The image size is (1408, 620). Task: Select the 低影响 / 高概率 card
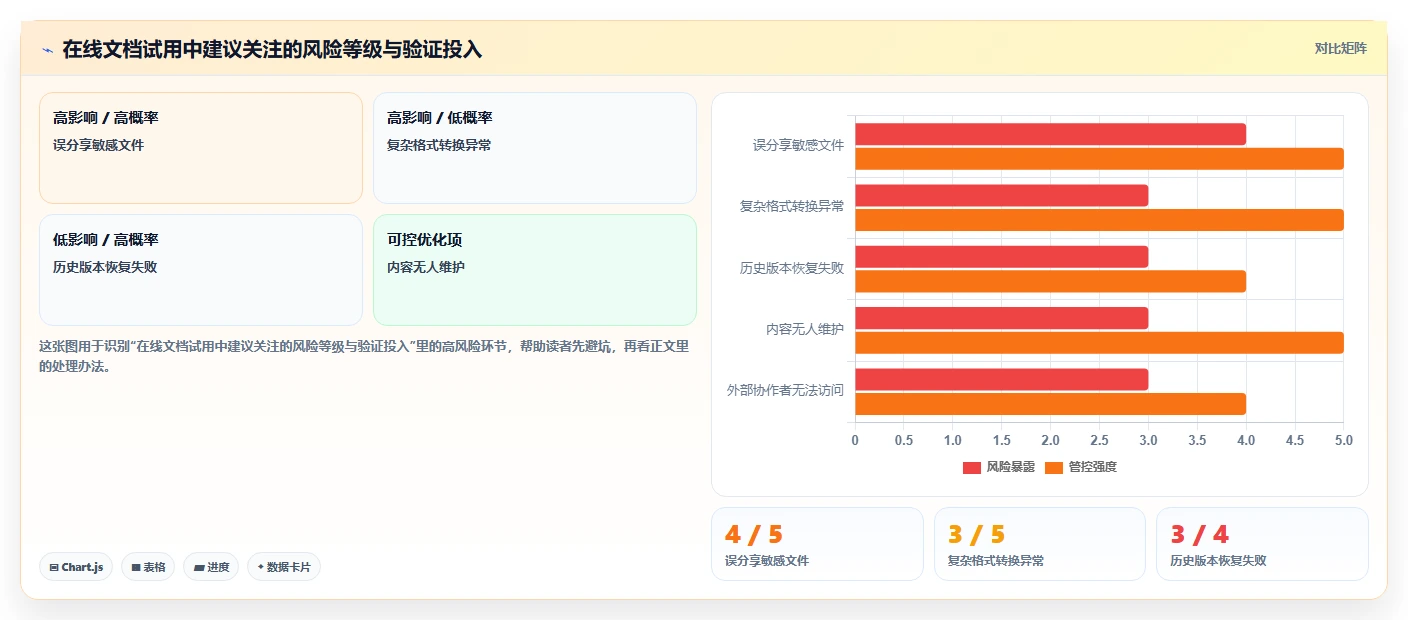[x=201, y=270]
